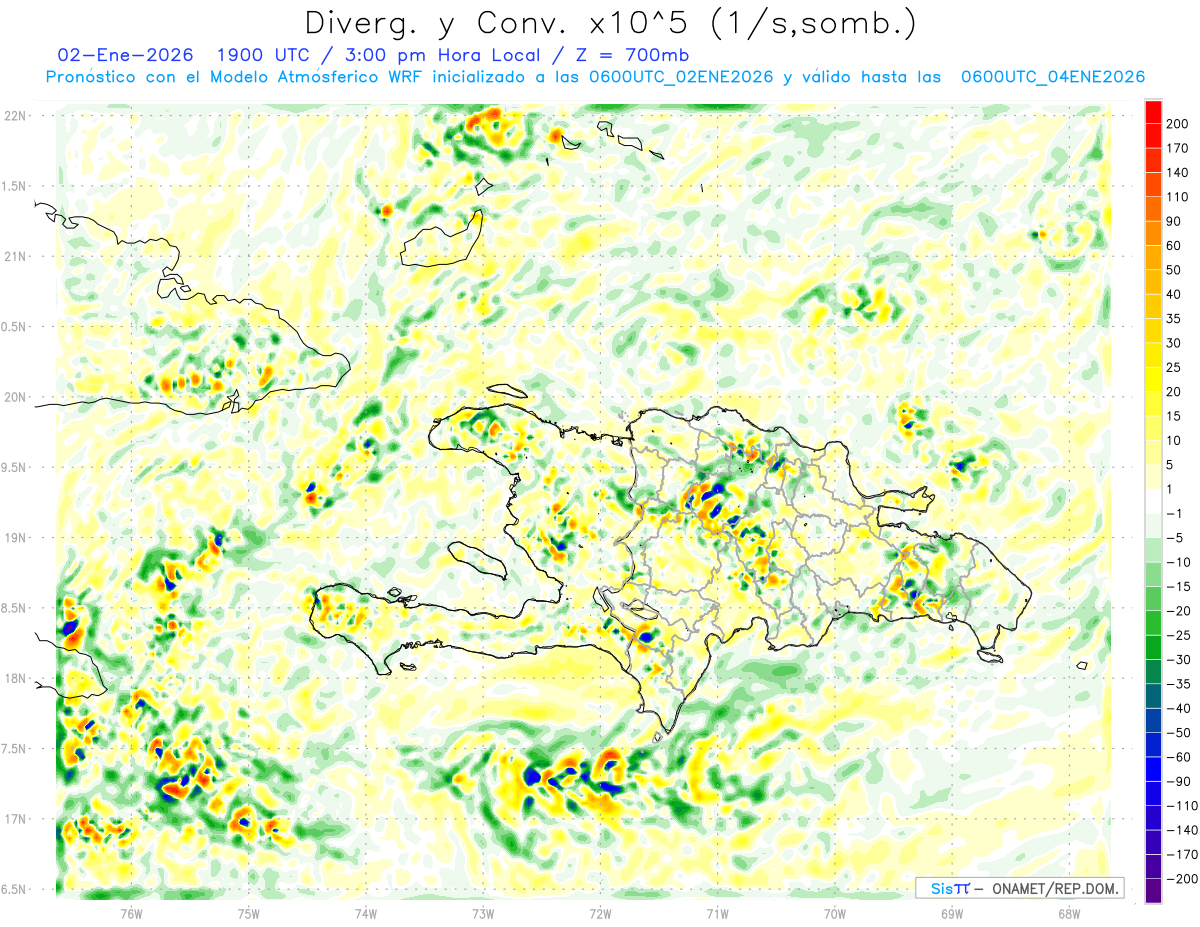
Task: Click the '200' colorbar label
Action: point(1177,124)
